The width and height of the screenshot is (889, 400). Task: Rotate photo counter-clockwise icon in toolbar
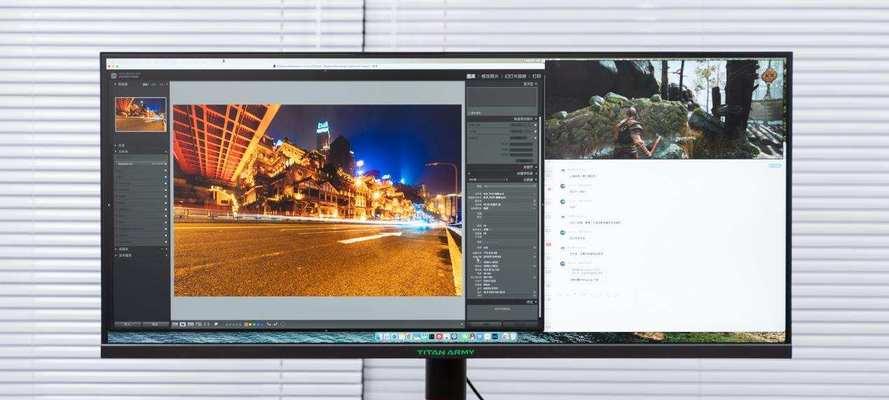click(269, 324)
